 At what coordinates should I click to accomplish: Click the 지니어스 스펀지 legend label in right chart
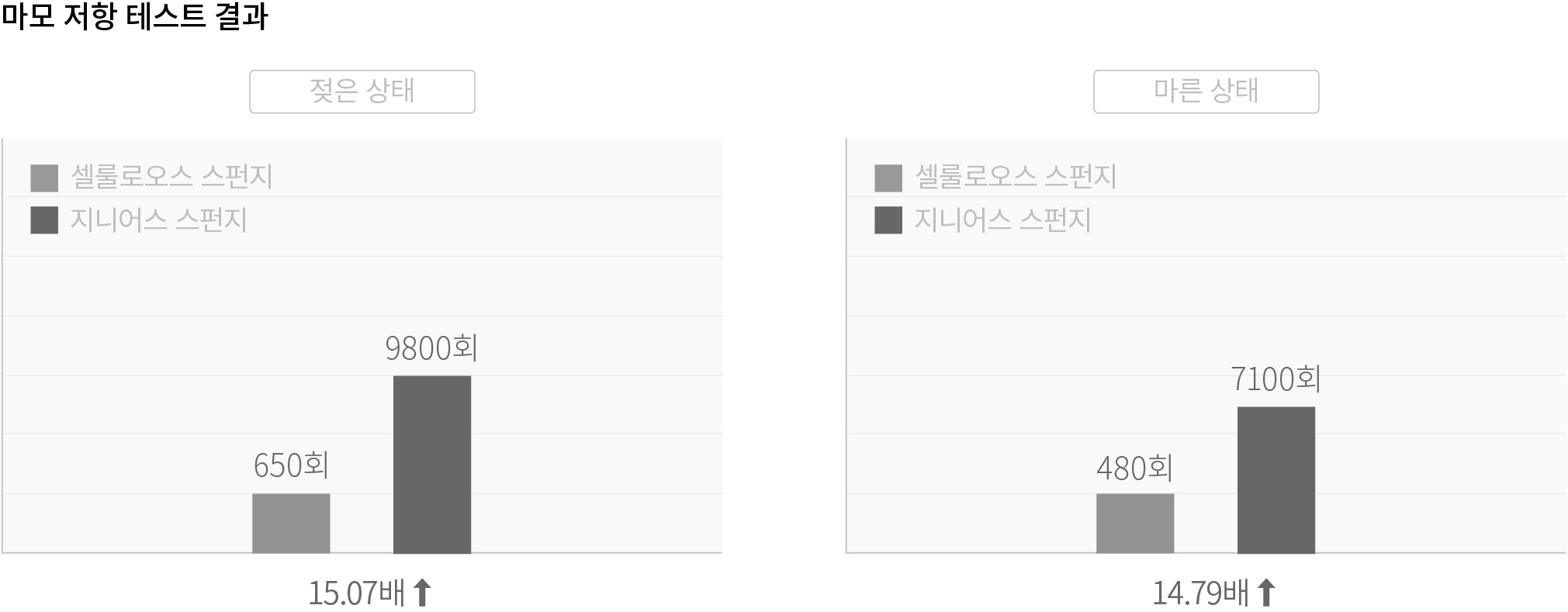tap(1002, 220)
